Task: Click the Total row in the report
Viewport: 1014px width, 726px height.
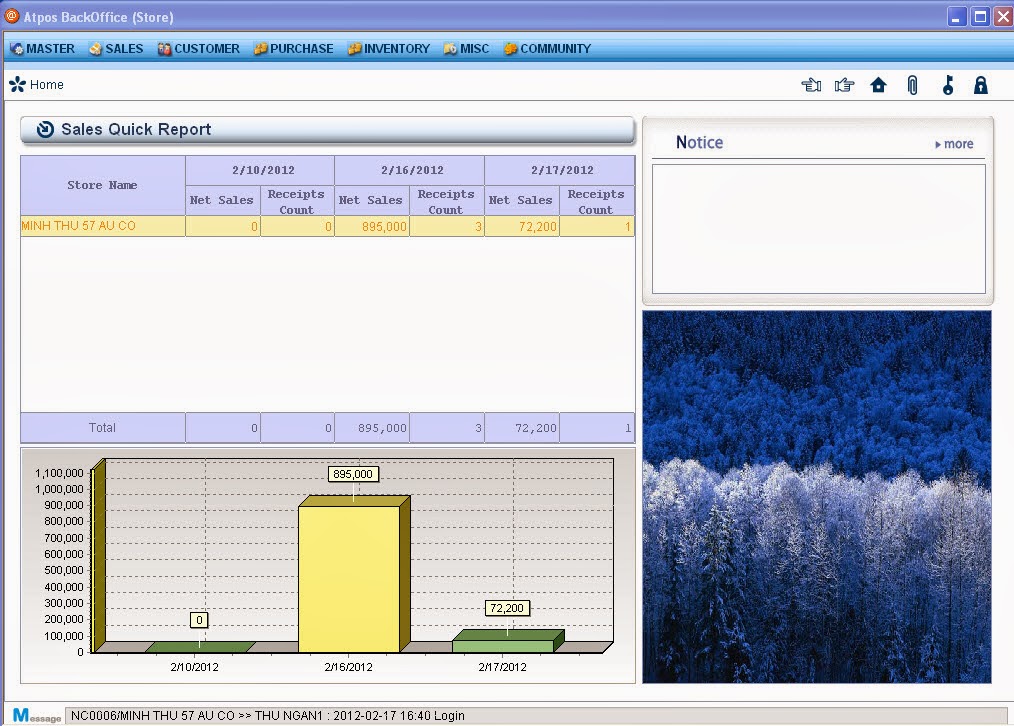Action: (102, 427)
